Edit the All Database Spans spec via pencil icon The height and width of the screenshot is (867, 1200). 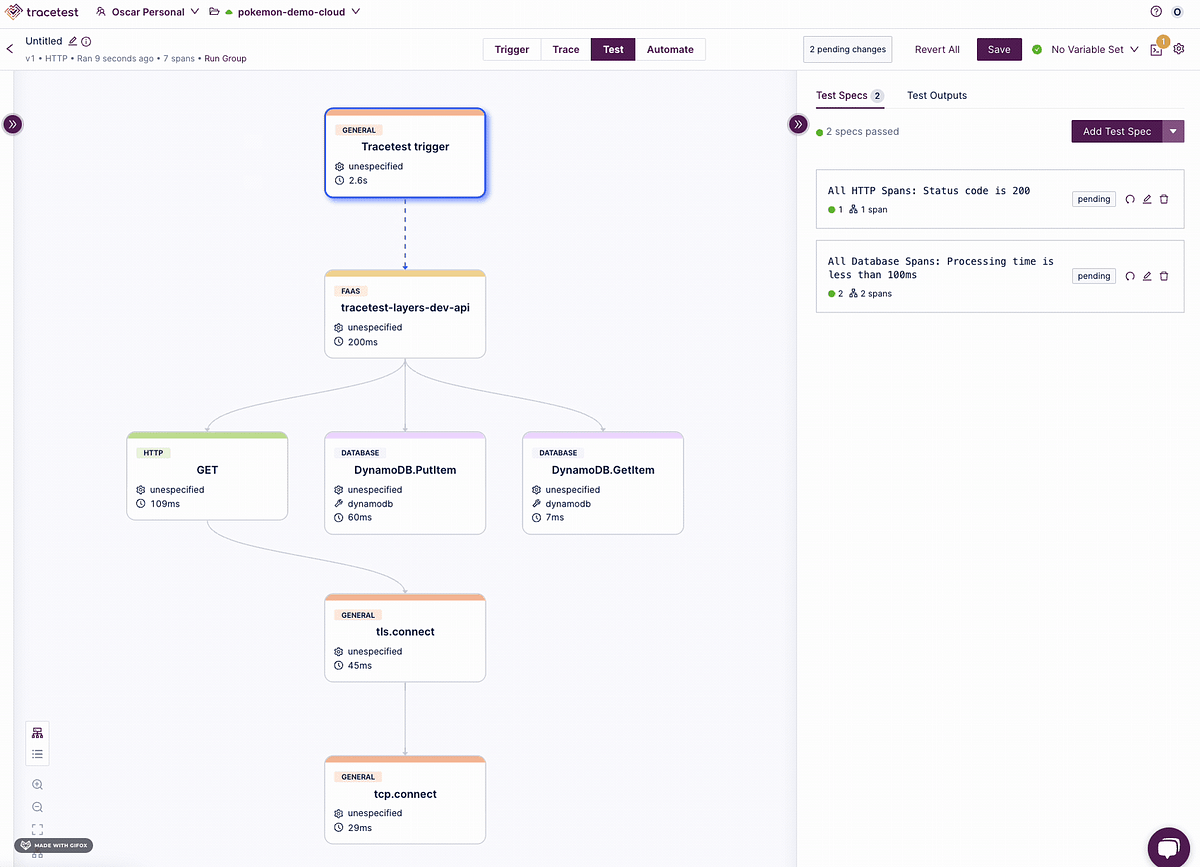tap(1146, 276)
